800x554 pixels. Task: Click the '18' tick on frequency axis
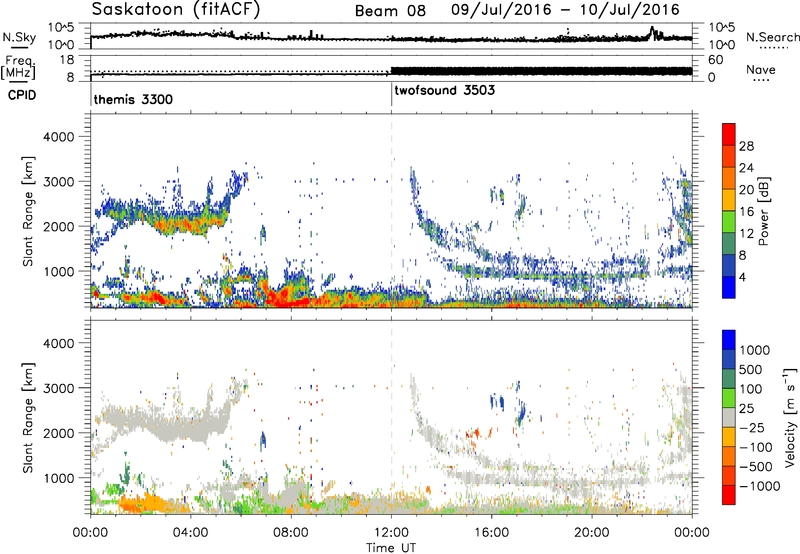click(67, 60)
